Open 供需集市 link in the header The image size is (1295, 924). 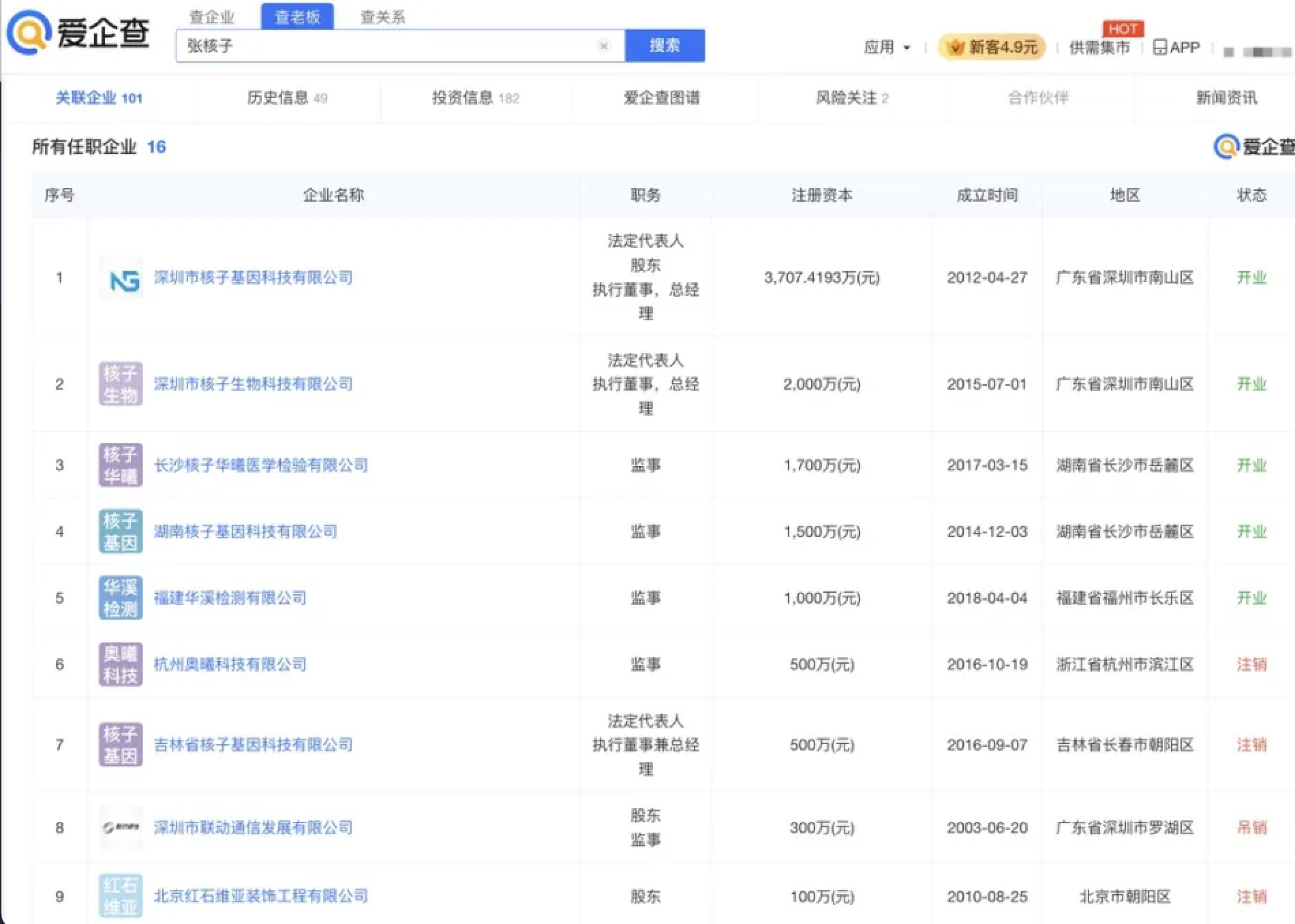1099,47
